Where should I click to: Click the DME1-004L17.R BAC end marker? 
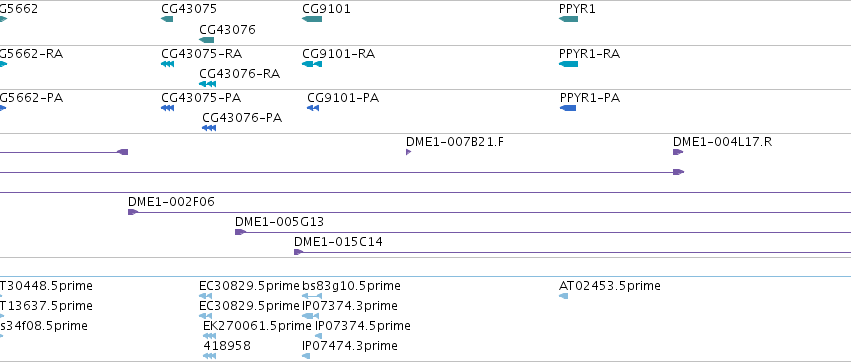pos(678,152)
